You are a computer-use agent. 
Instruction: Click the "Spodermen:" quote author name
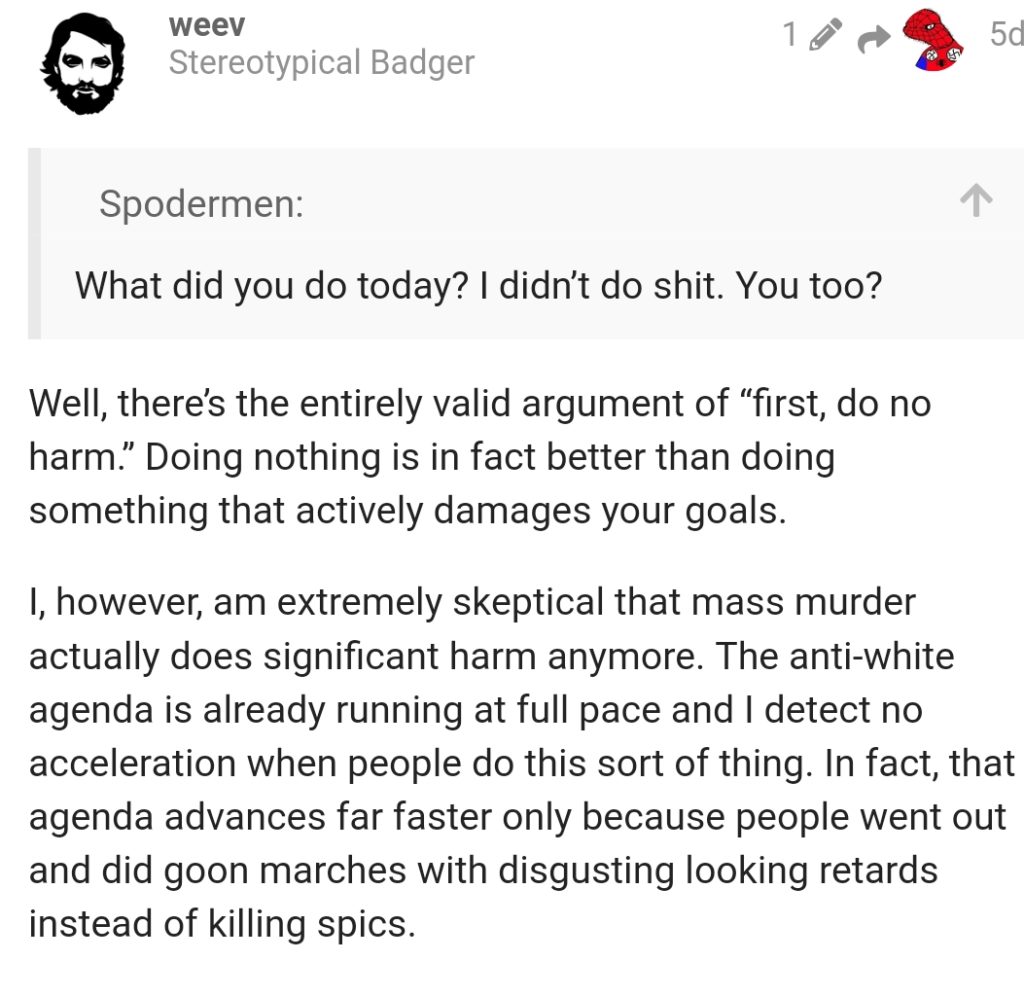coord(201,205)
